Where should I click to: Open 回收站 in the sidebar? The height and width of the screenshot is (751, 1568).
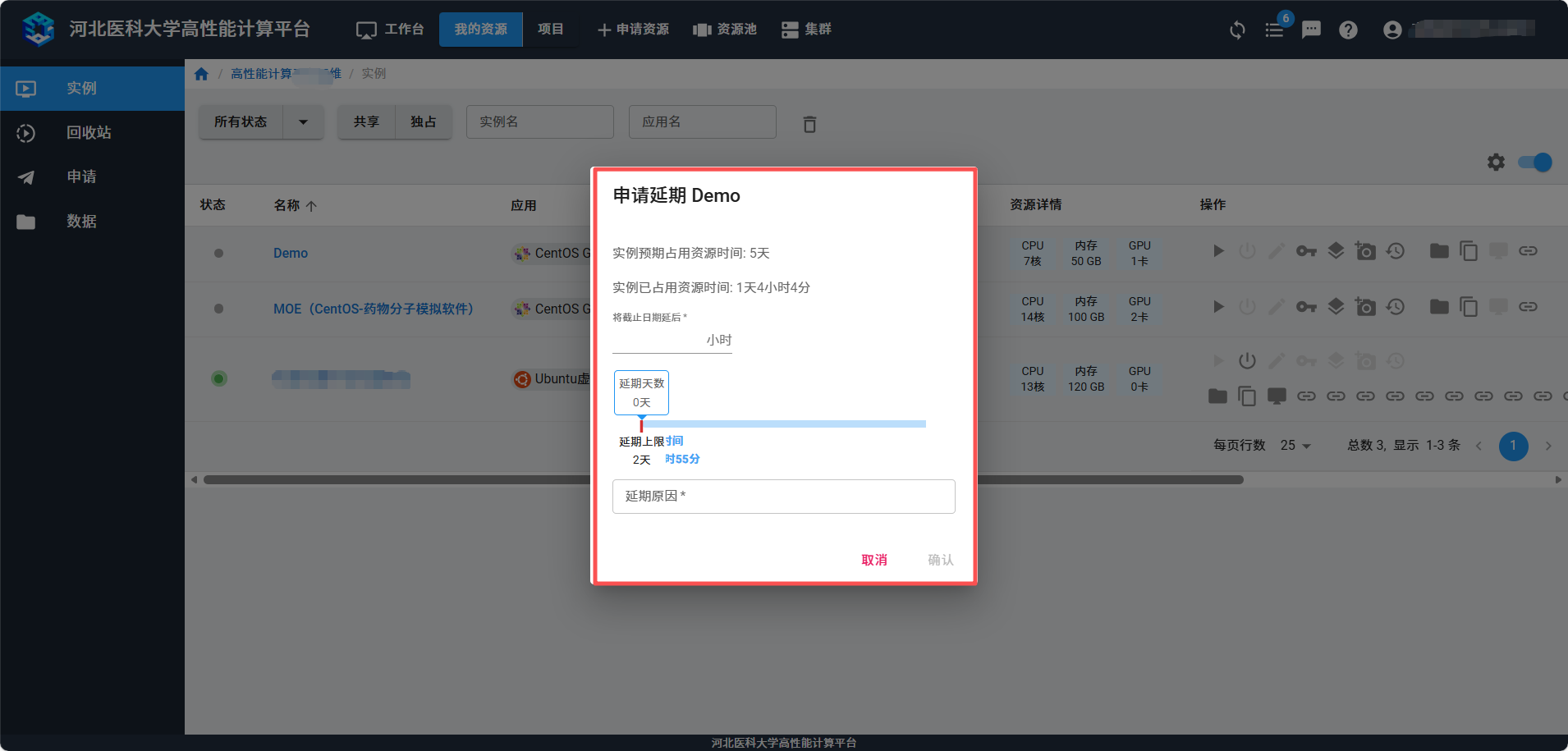coord(89,133)
